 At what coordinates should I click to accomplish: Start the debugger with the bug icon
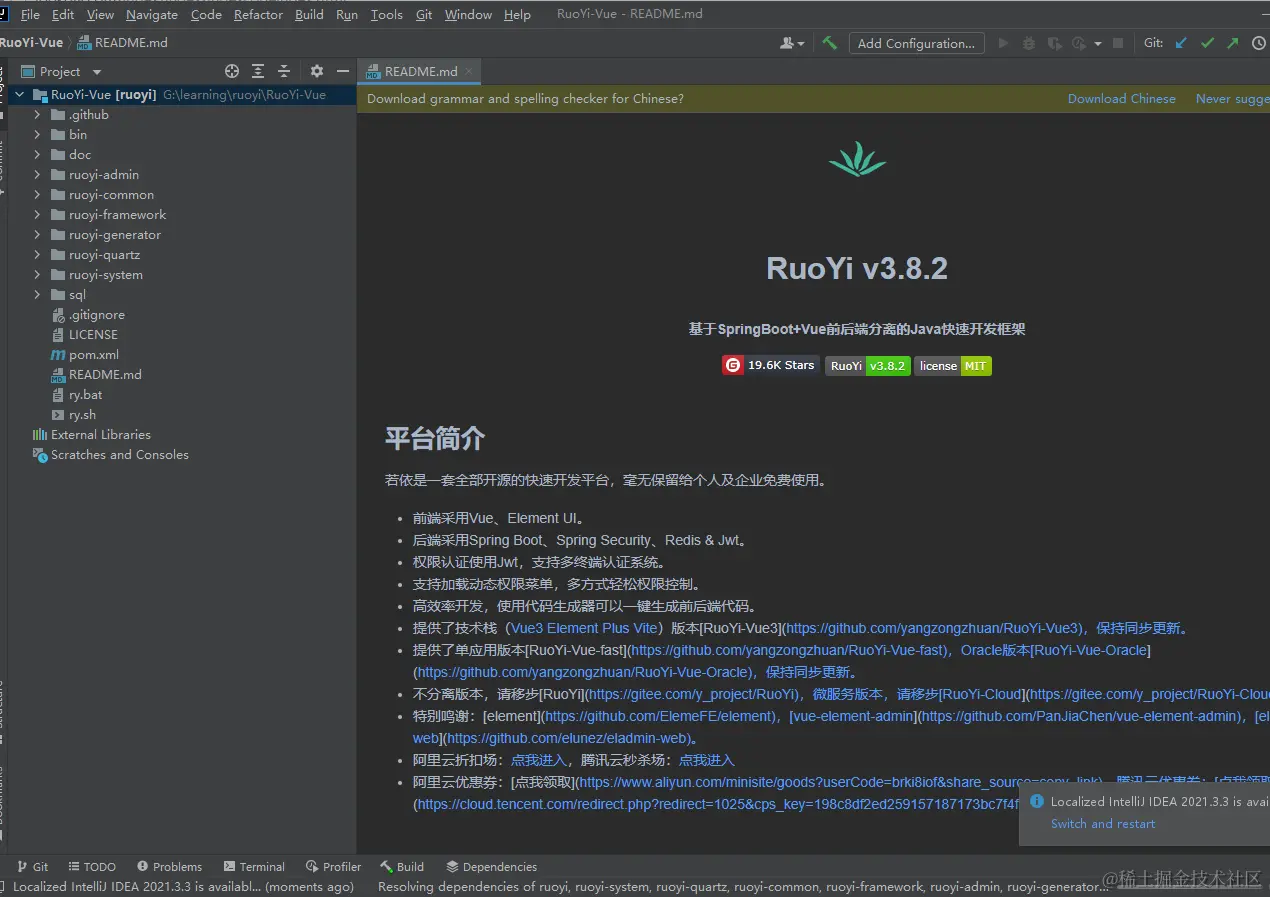[x=1028, y=42]
